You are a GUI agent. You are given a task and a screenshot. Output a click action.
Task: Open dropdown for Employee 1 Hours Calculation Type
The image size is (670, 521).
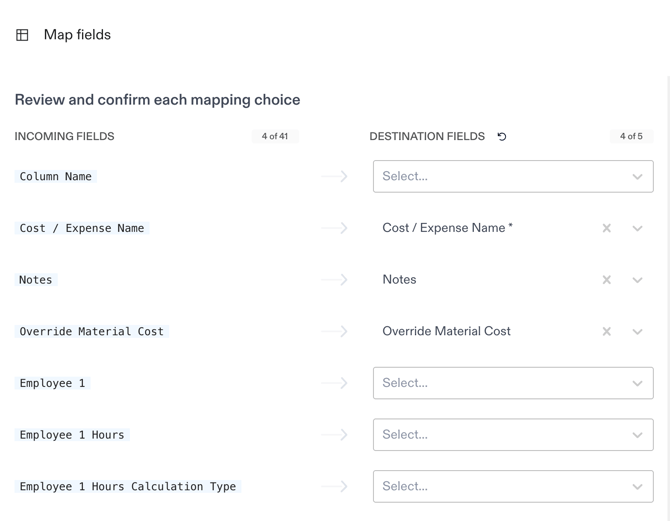[512, 487]
